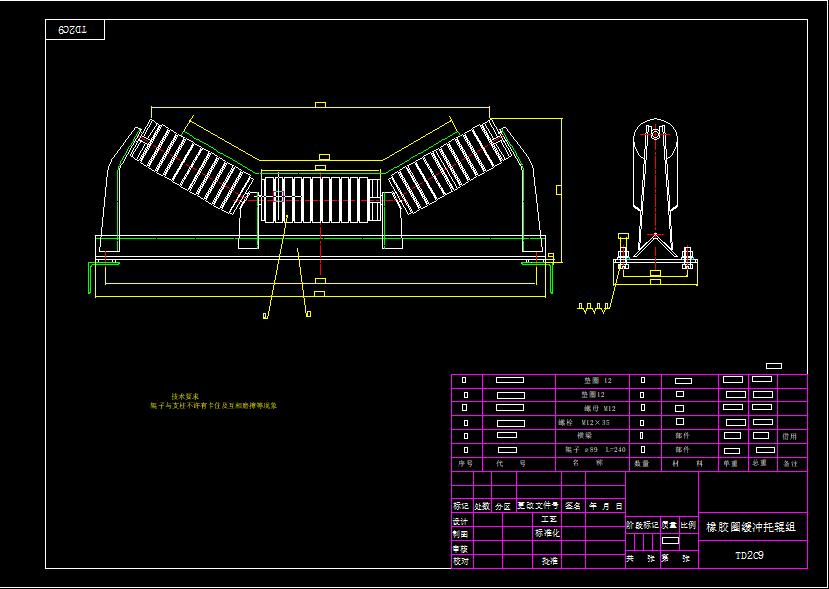Select the 备注 column header
829x589 pixels.
[x=790, y=464]
